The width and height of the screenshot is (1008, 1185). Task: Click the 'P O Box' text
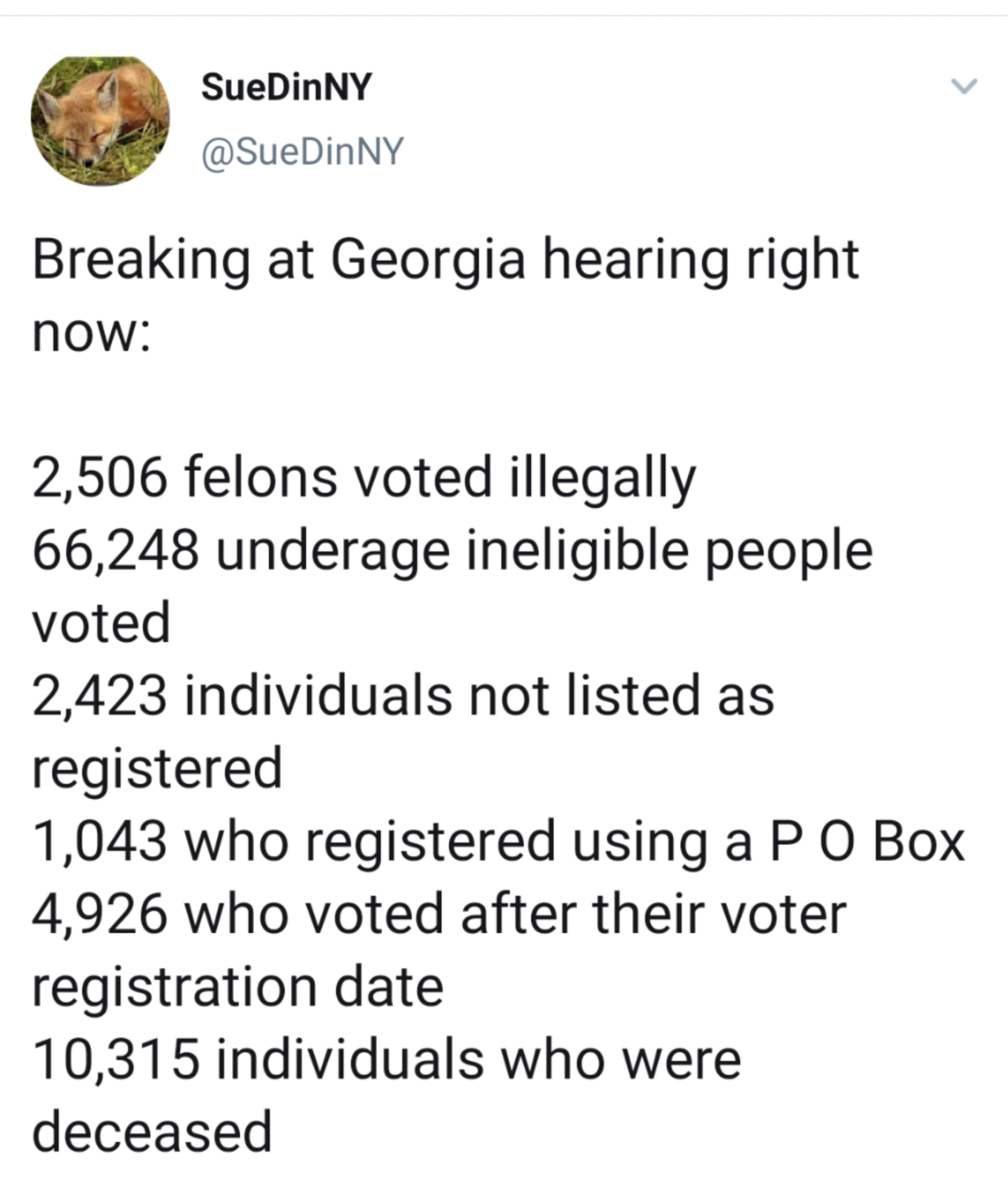[867, 841]
